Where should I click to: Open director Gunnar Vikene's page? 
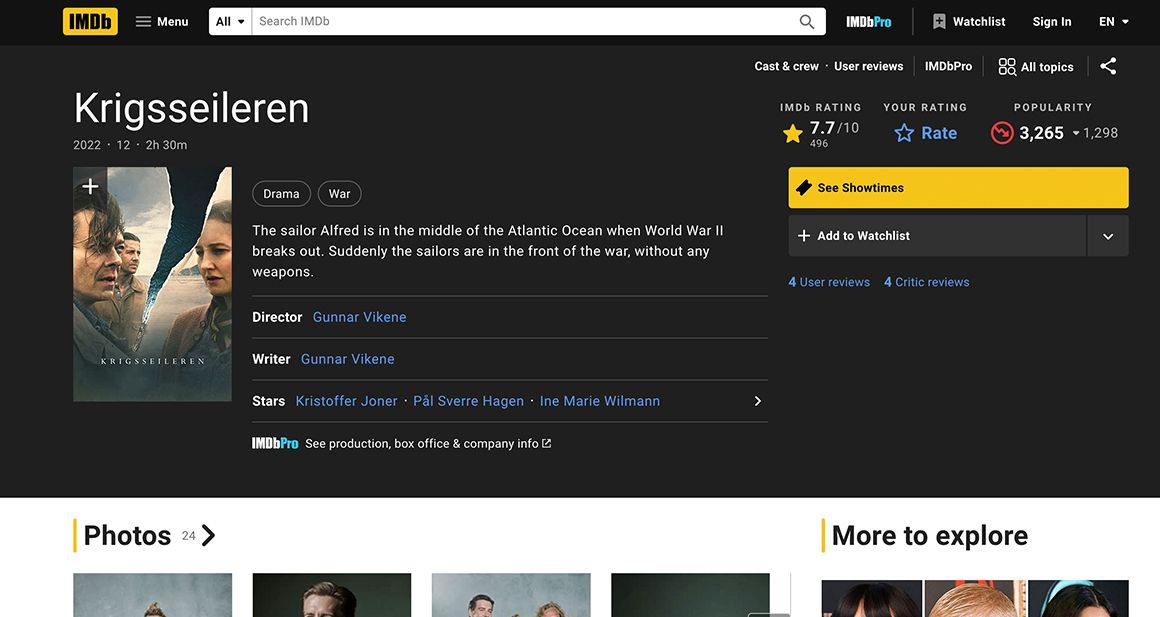click(360, 317)
